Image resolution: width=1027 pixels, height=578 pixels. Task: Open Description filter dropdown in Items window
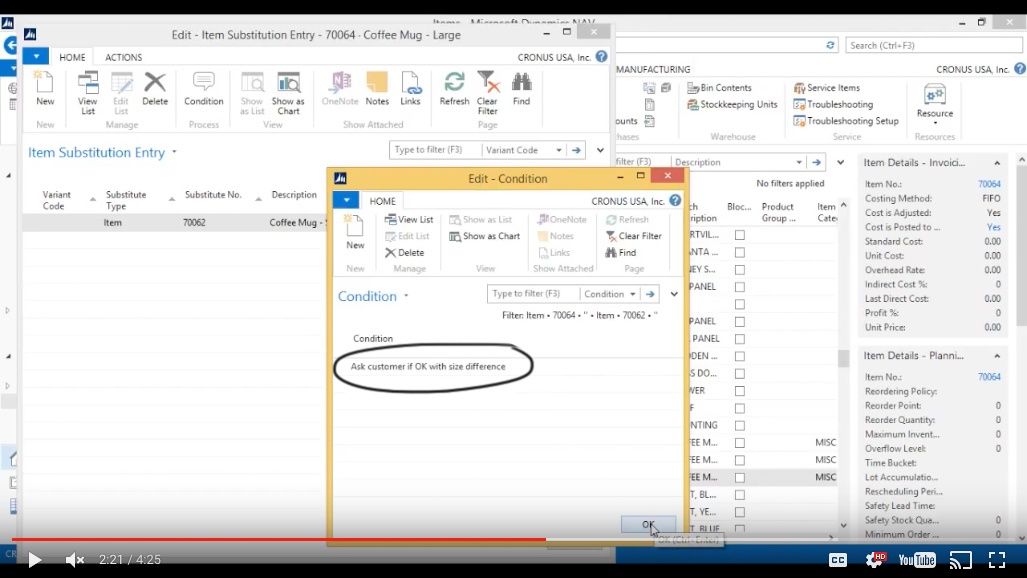pyautogui.click(x=799, y=162)
